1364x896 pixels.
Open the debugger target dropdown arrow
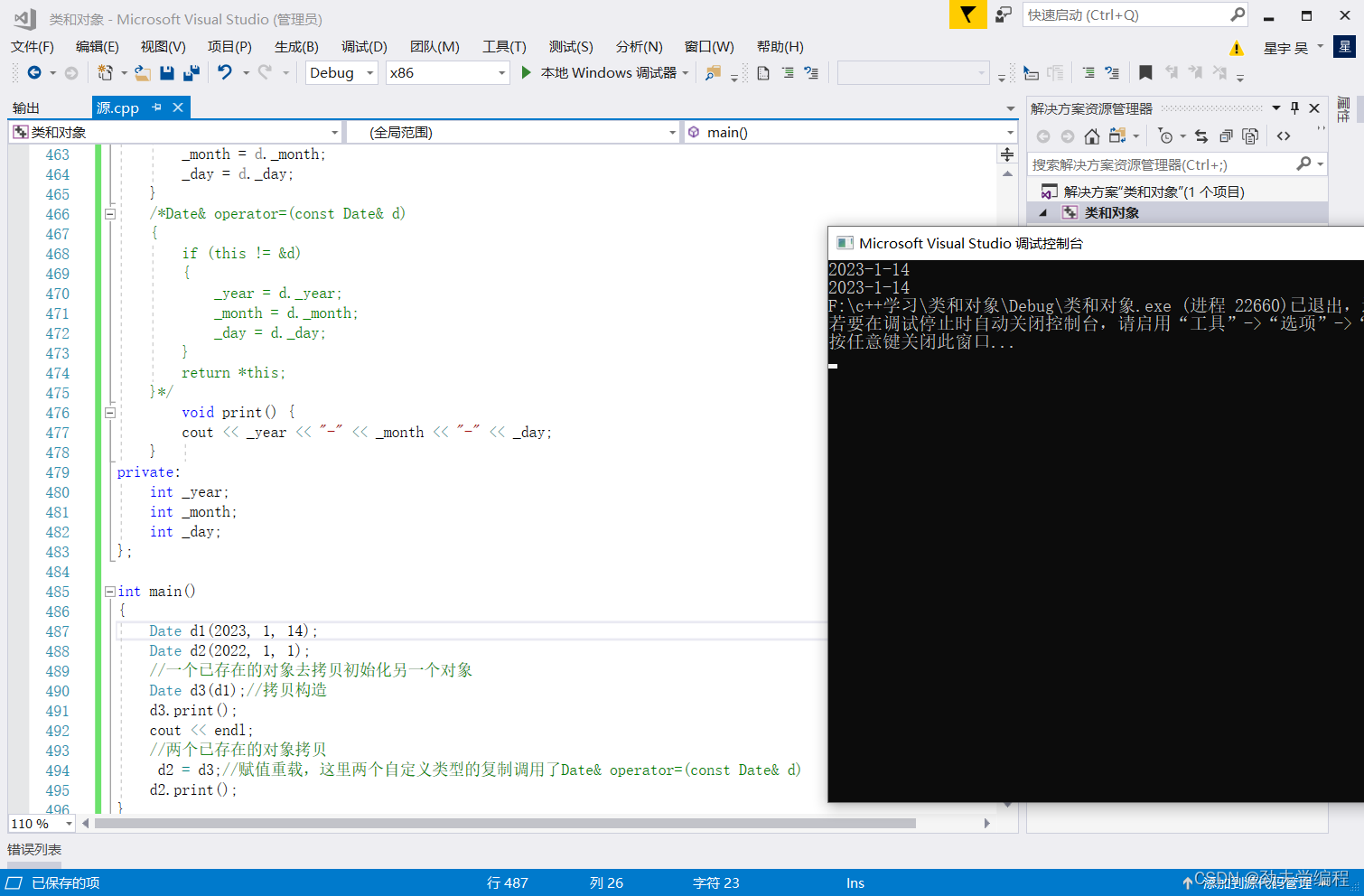pyautogui.click(x=686, y=73)
